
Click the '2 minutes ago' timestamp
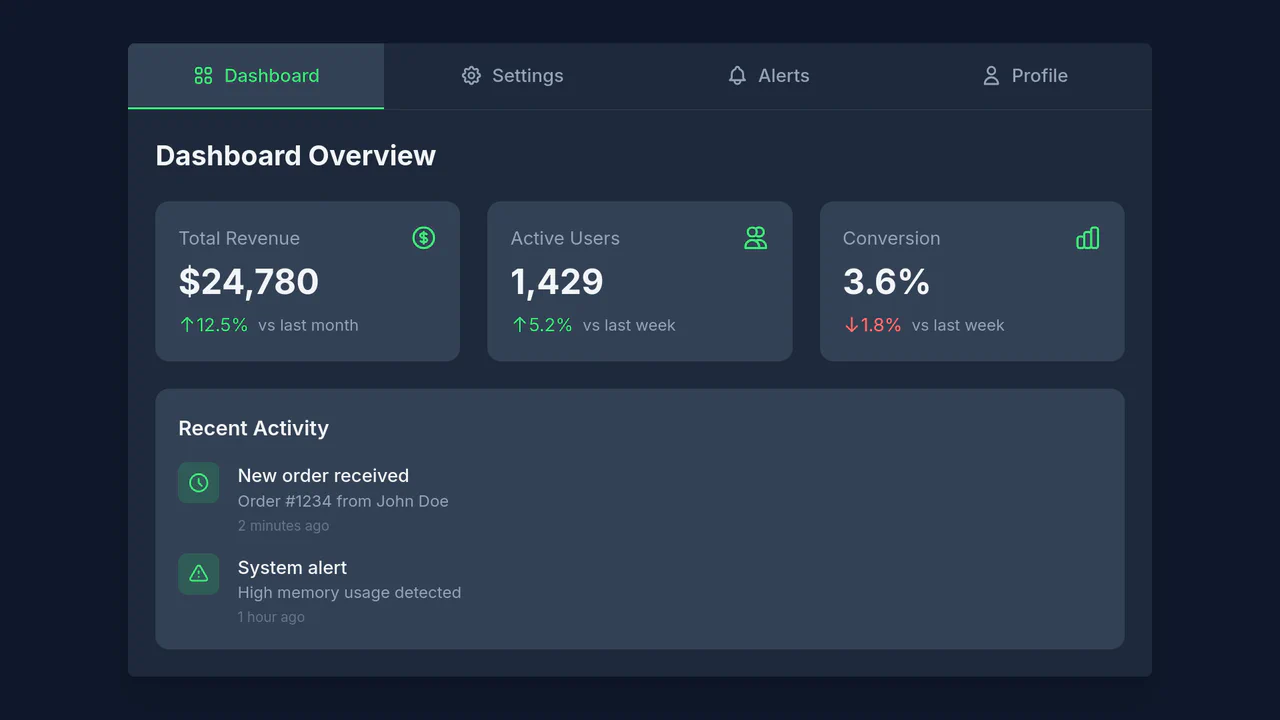coord(283,526)
